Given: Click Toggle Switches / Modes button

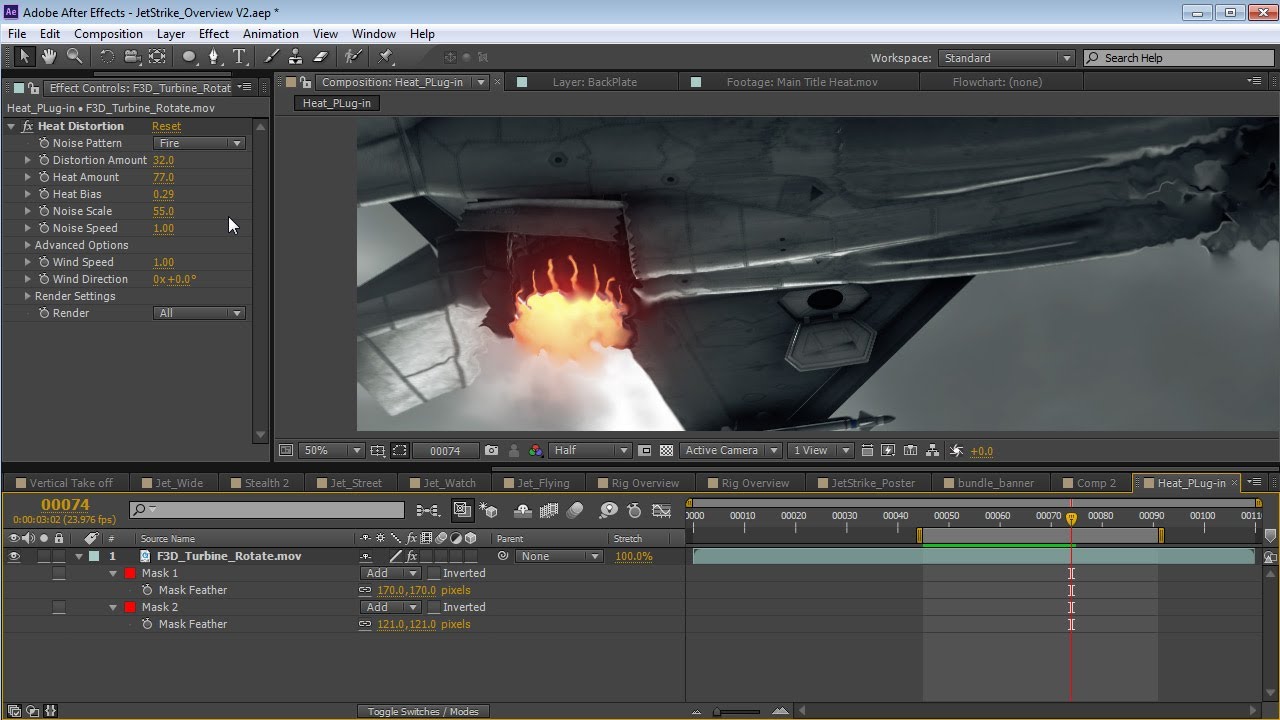Looking at the screenshot, I should click(x=422, y=711).
